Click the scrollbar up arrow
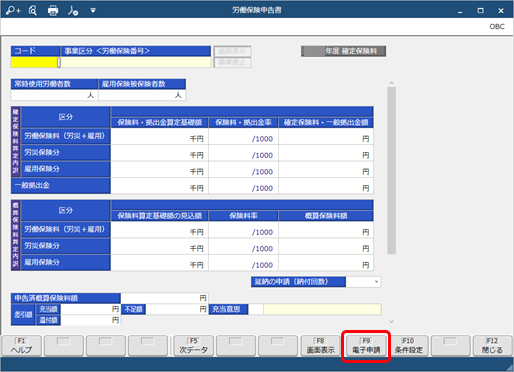 coord(392,83)
